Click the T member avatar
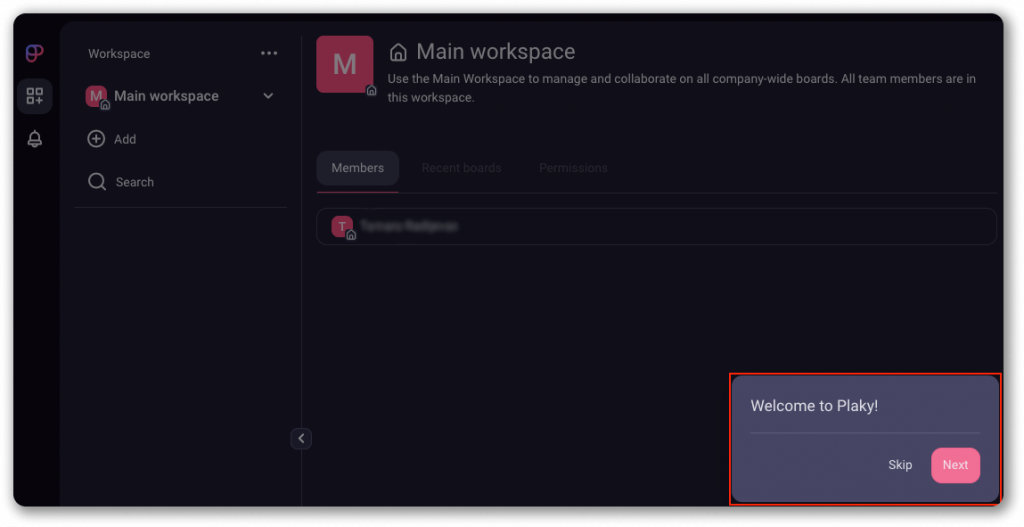1024x527 pixels. [x=342, y=227]
